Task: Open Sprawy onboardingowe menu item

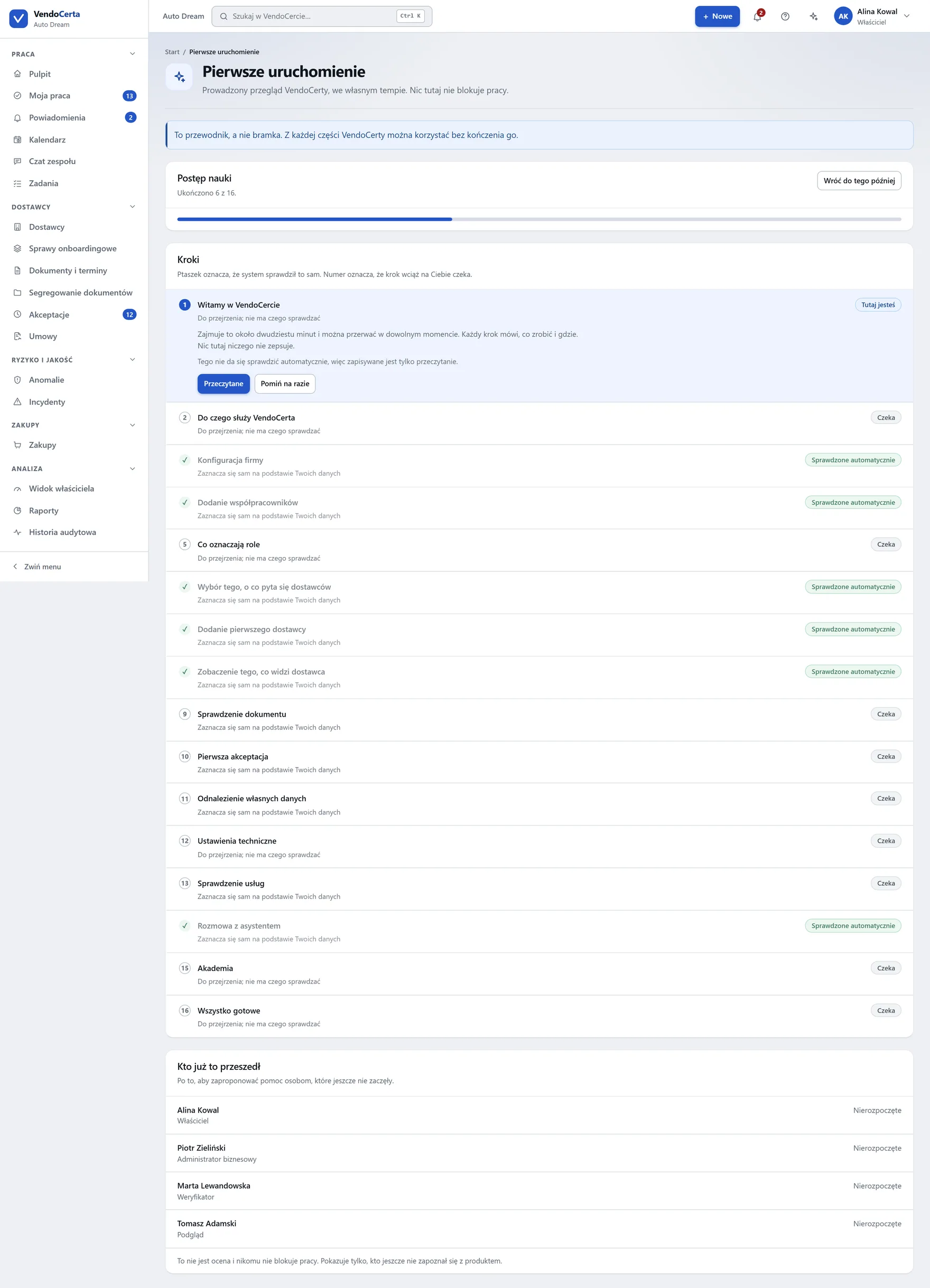Action: 74,249
